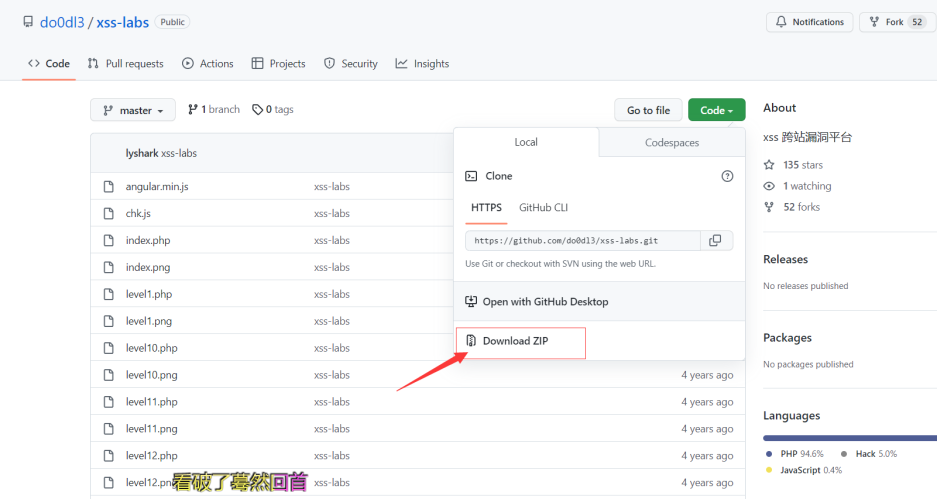This screenshot has height=499, width=937.
Task: Open the Projects tab
Action: 278,63
